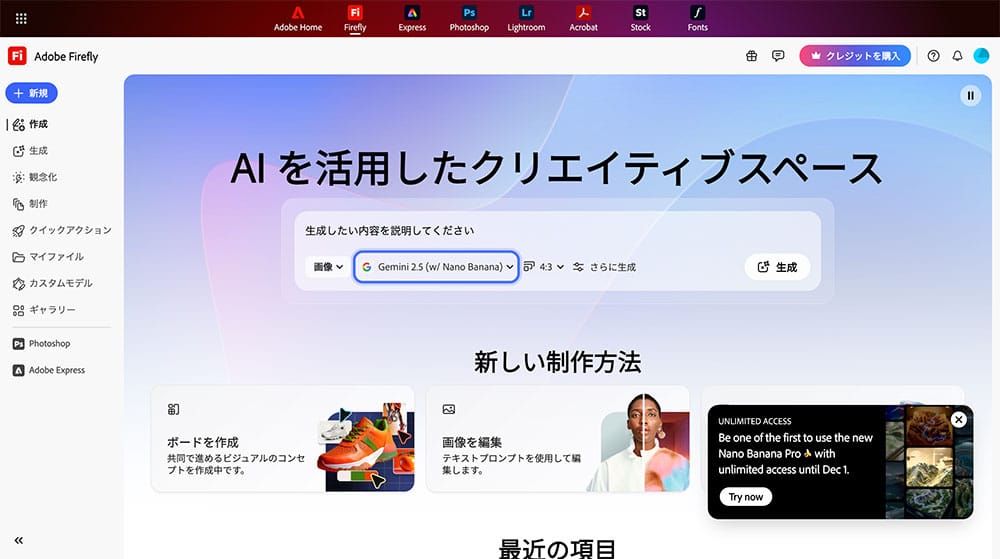Open Adobe Home from top bar
This screenshot has height=559, width=1000.
298,18
